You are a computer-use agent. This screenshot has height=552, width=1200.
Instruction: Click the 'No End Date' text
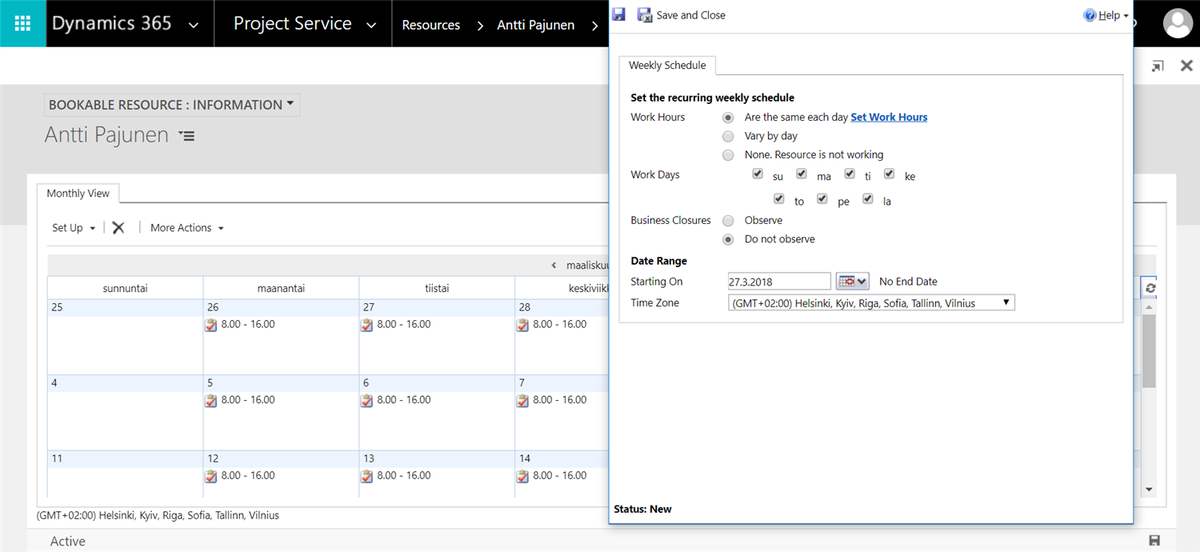tap(908, 282)
